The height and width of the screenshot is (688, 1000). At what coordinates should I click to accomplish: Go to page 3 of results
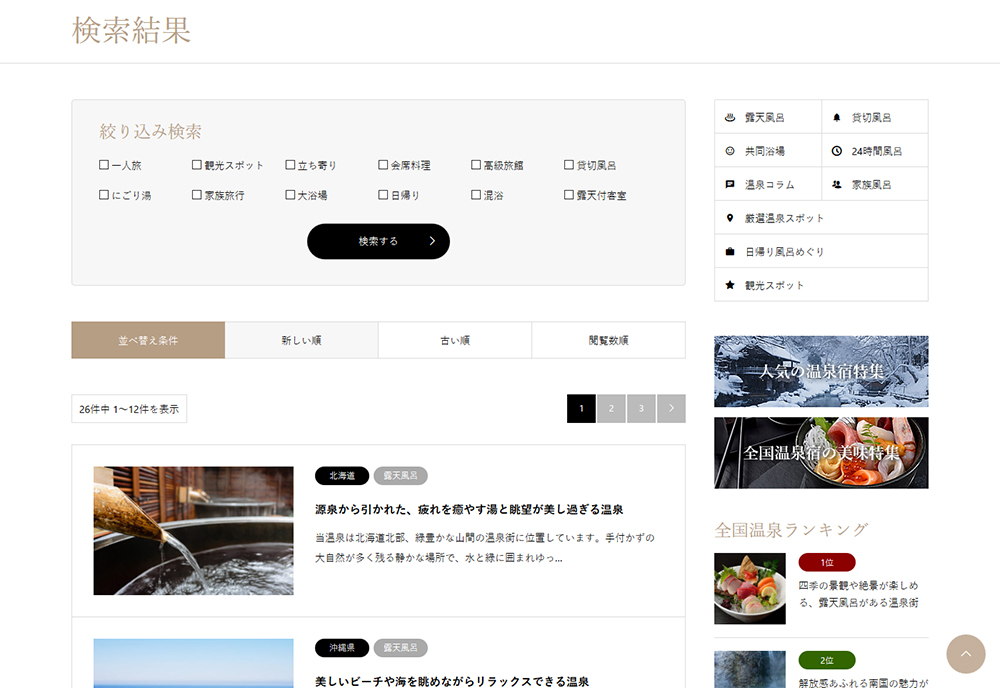click(x=641, y=409)
